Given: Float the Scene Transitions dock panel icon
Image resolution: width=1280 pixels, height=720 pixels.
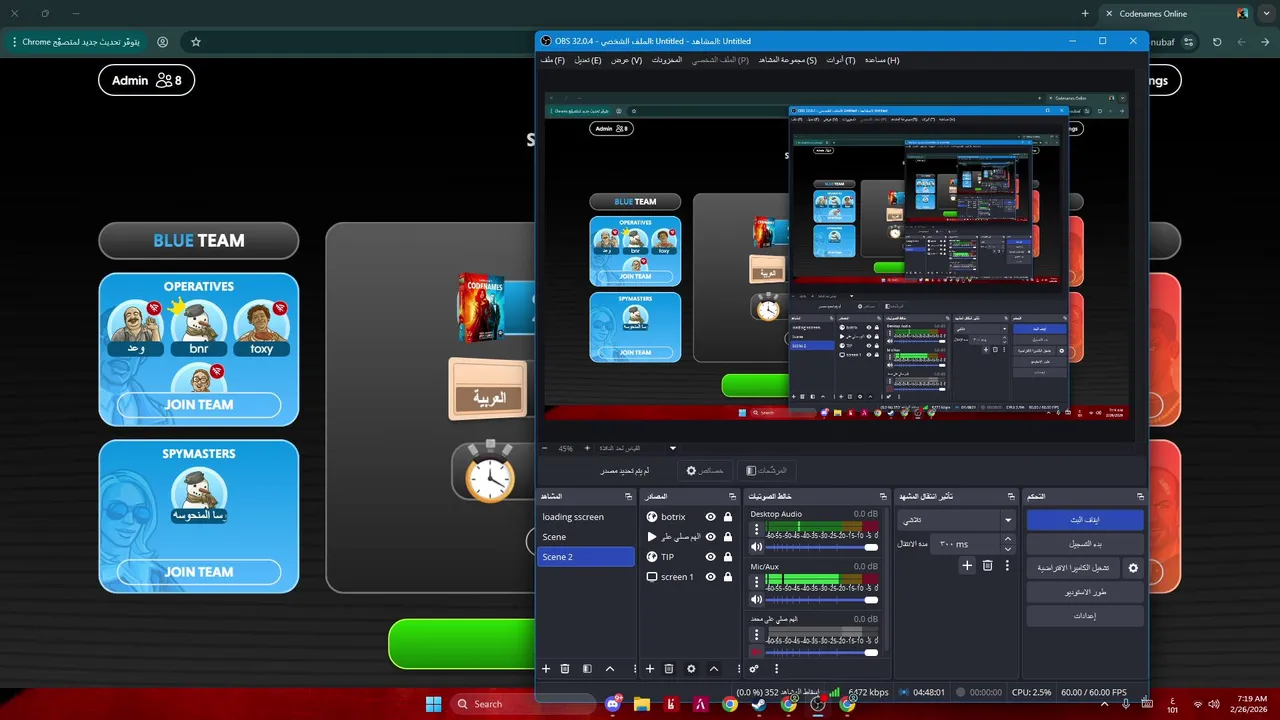Looking at the screenshot, I should click(1011, 496).
